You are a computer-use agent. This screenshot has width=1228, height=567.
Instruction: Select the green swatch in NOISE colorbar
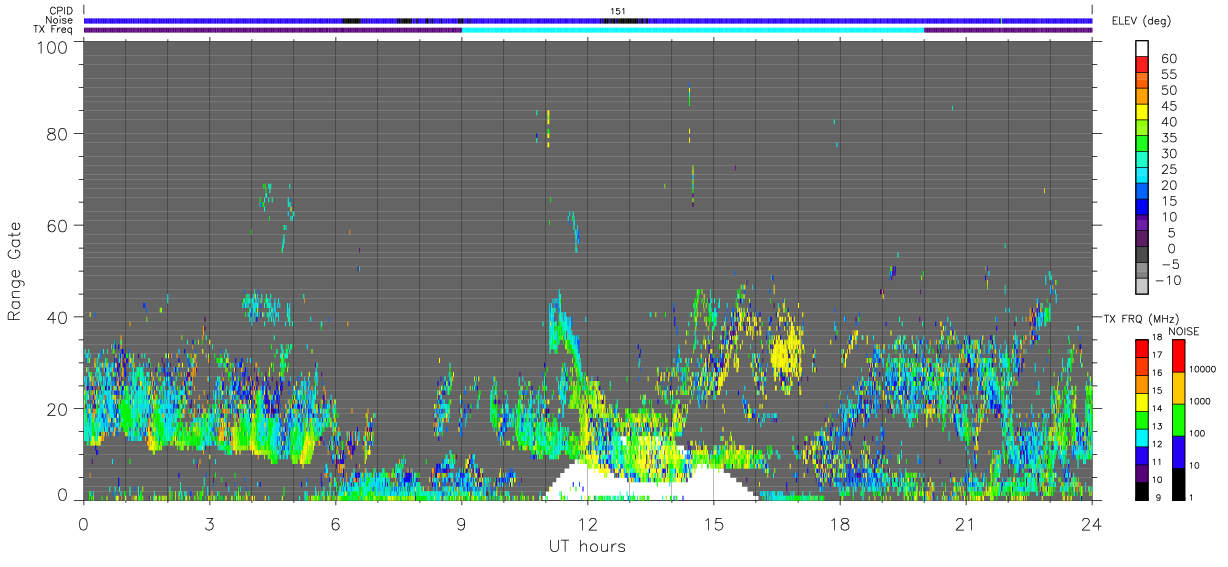coord(1177,420)
